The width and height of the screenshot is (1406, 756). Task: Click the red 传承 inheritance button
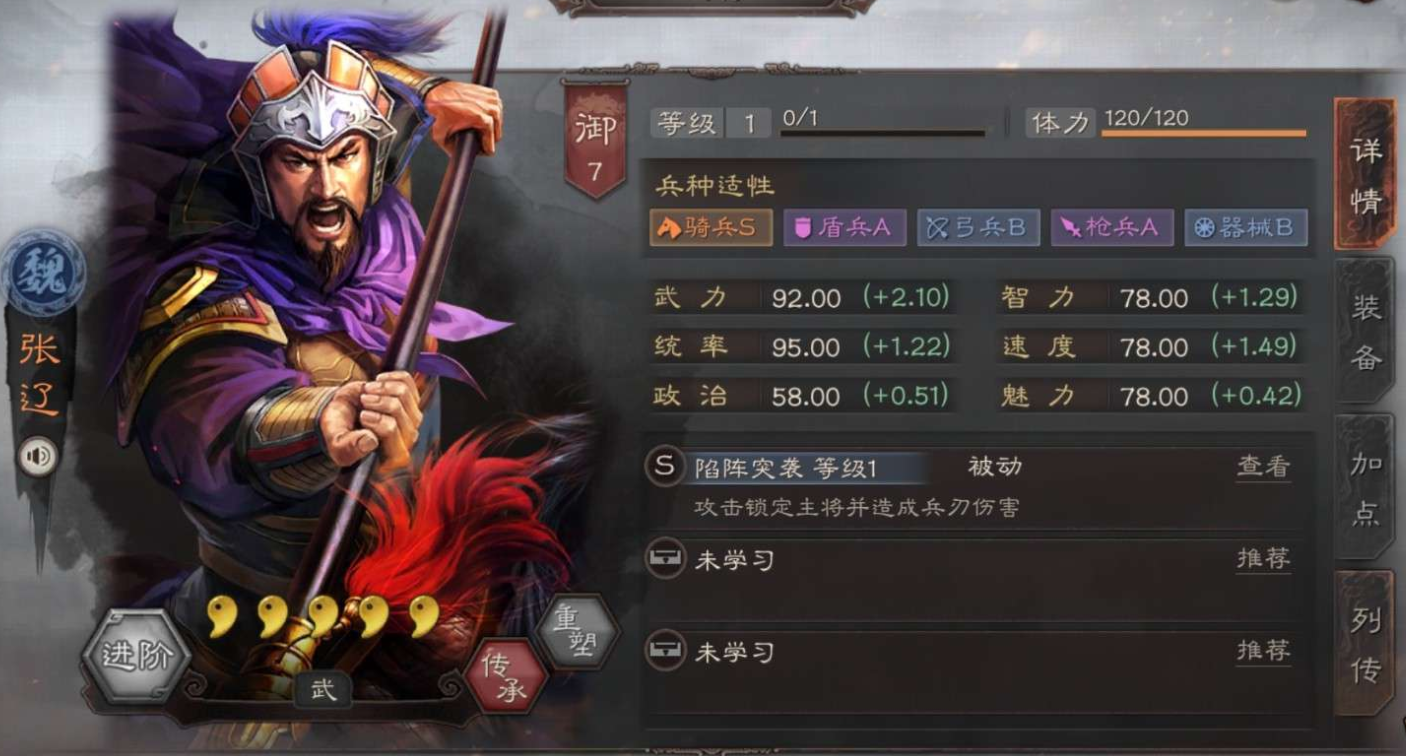[505, 678]
